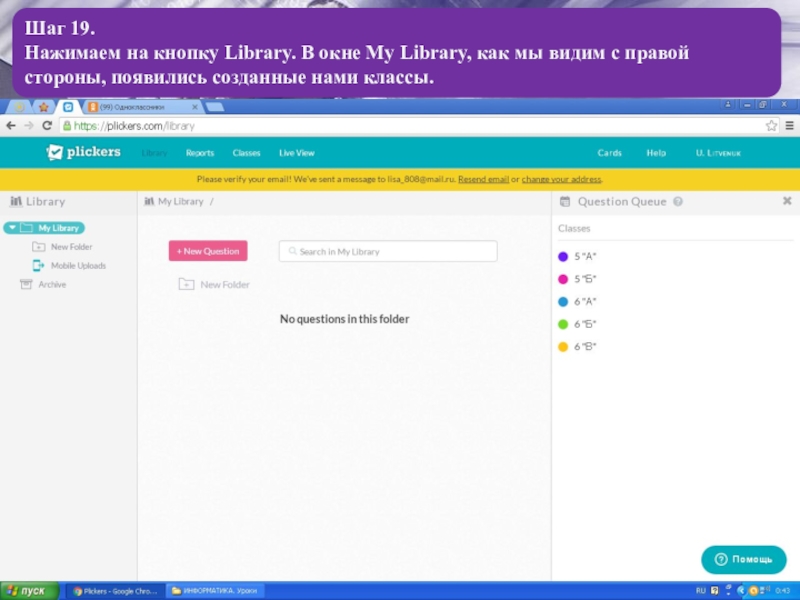Viewport: 800px width, 600px height.
Task: Click the address bar padlock icon
Action: point(67,126)
